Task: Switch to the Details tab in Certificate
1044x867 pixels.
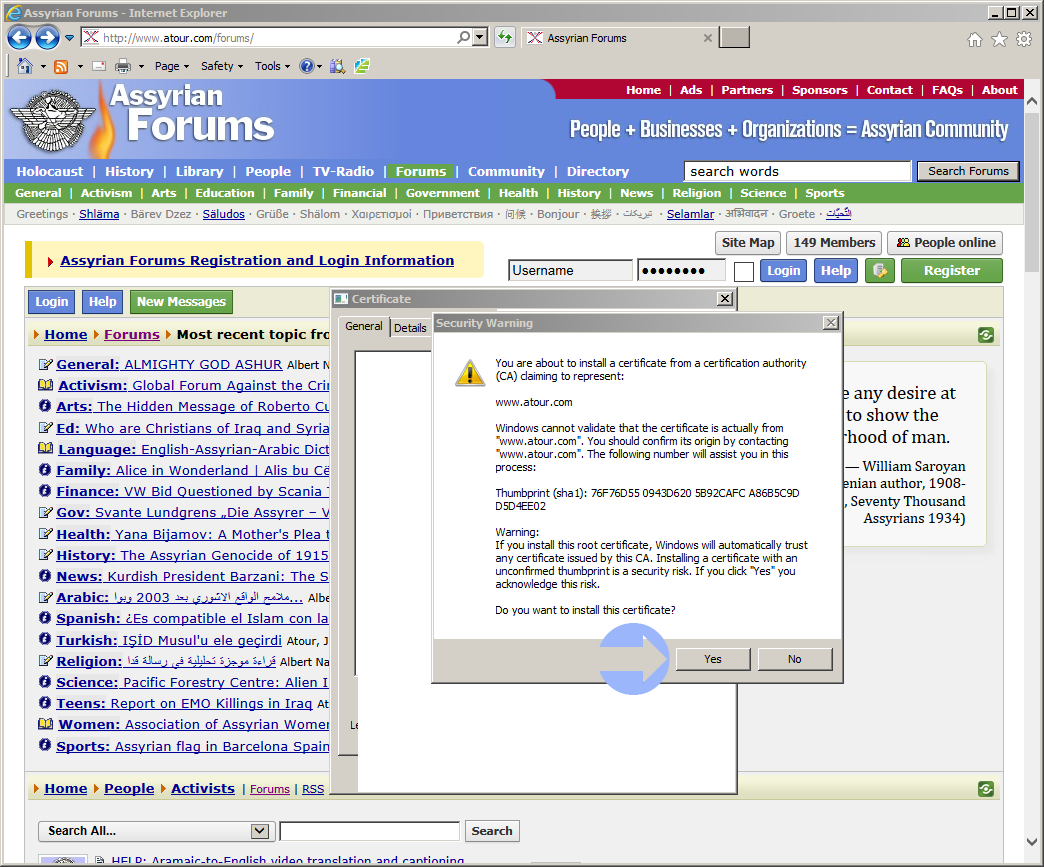Action: pyautogui.click(x=409, y=328)
